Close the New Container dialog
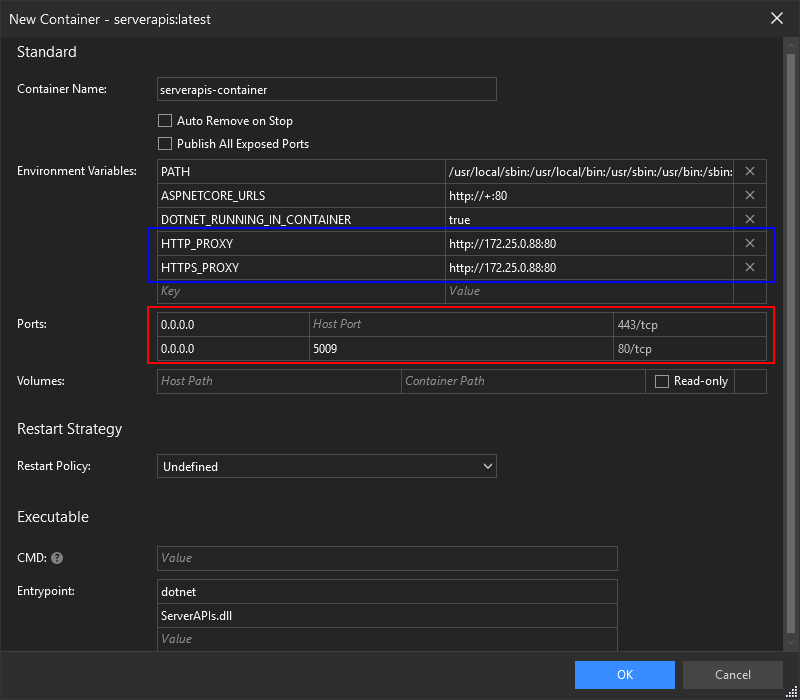Viewport: 800px width, 700px height. (x=777, y=18)
